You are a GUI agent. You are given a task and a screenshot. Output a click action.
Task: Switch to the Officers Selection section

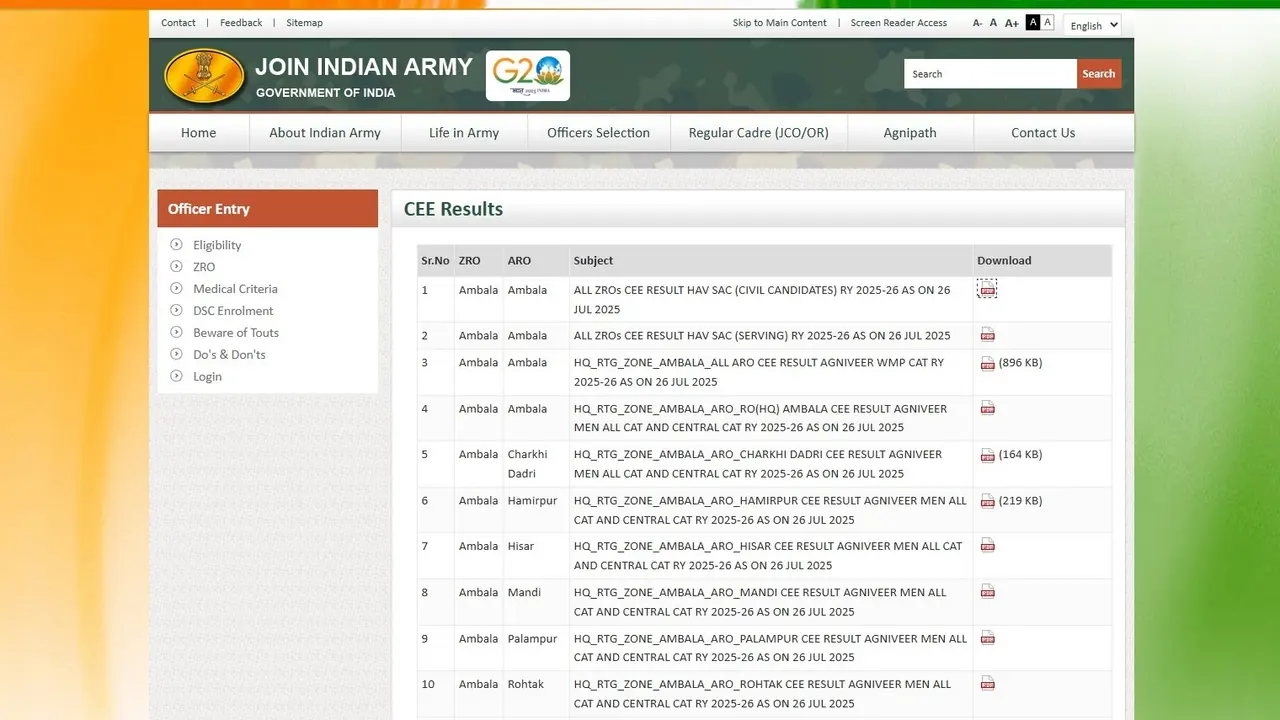(598, 132)
